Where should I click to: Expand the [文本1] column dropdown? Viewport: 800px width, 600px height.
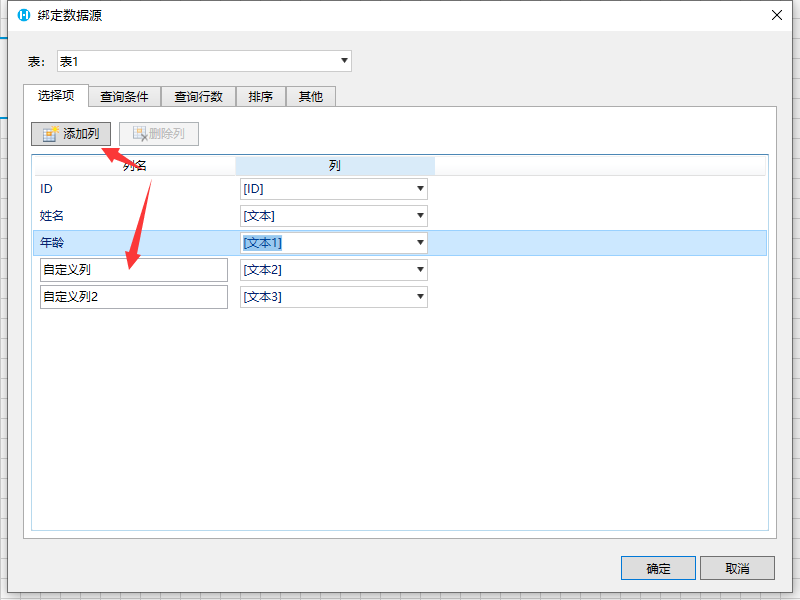pyautogui.click(x=420, y=243)
